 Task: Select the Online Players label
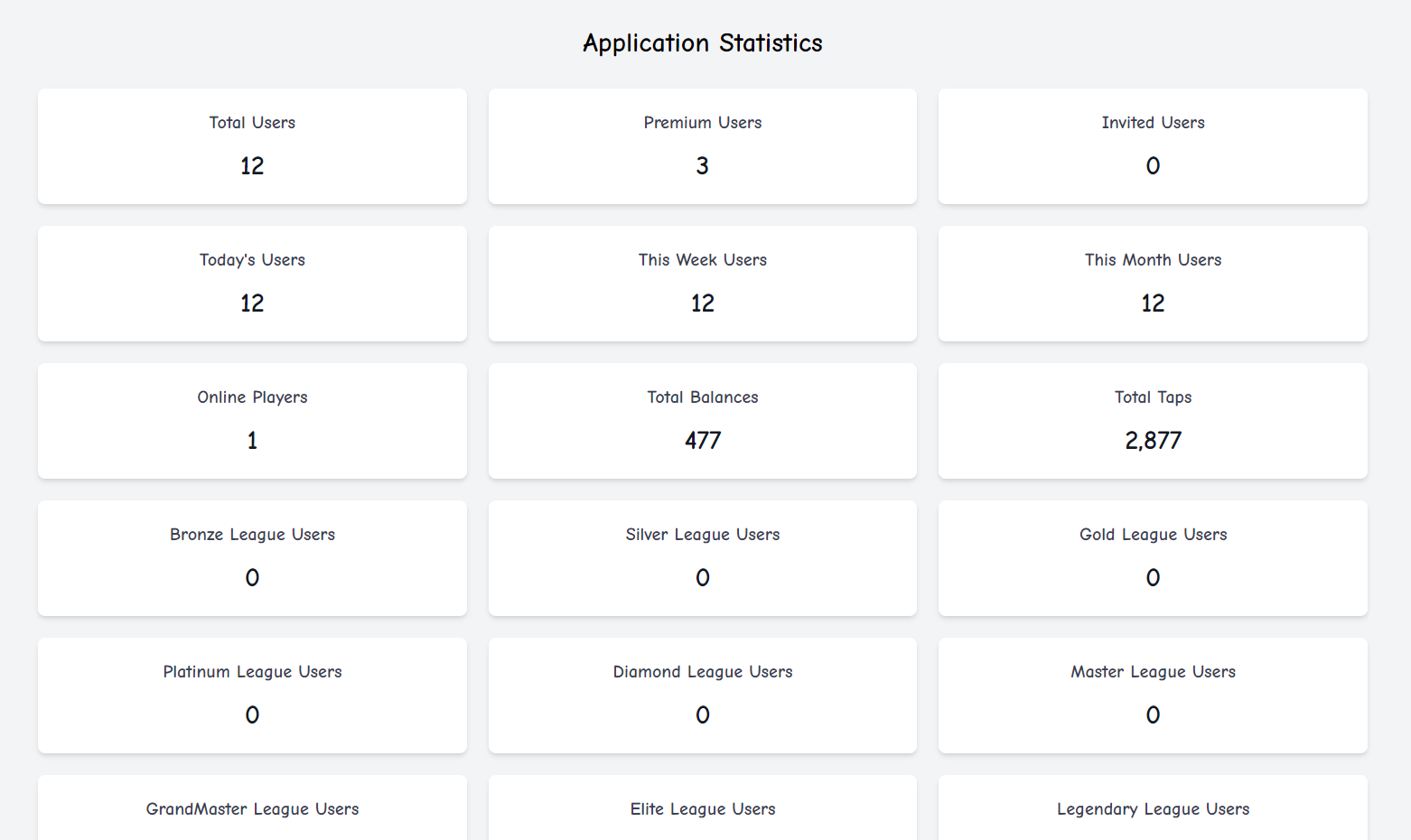(252, 397)
